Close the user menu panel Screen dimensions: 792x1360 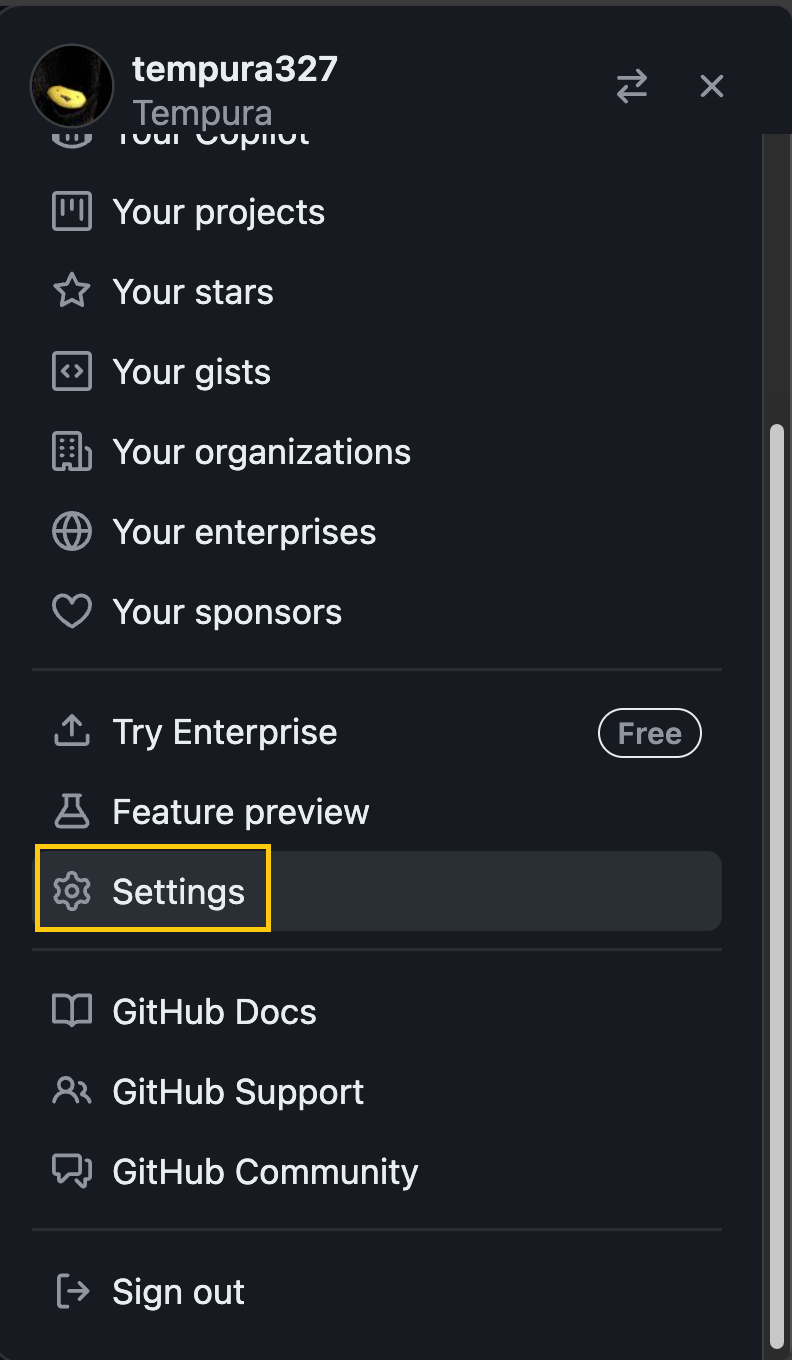coord(711,87)
